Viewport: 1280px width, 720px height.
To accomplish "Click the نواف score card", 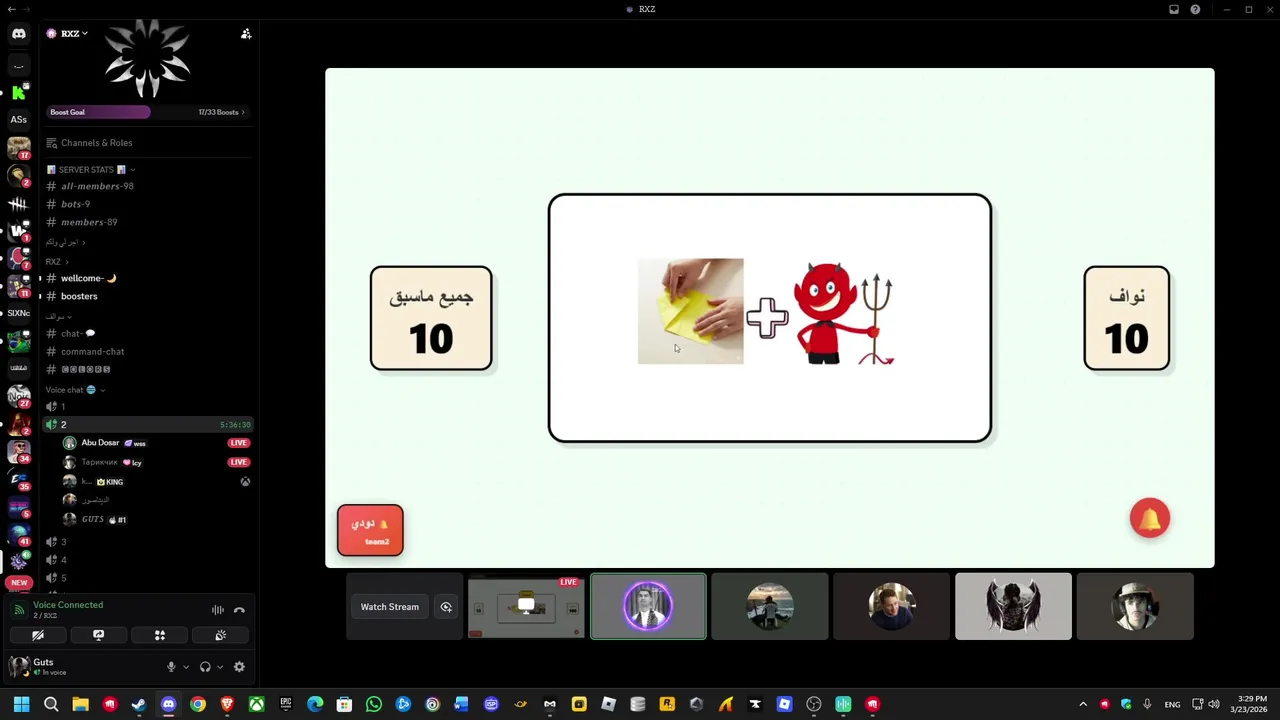I will 1126,318.
